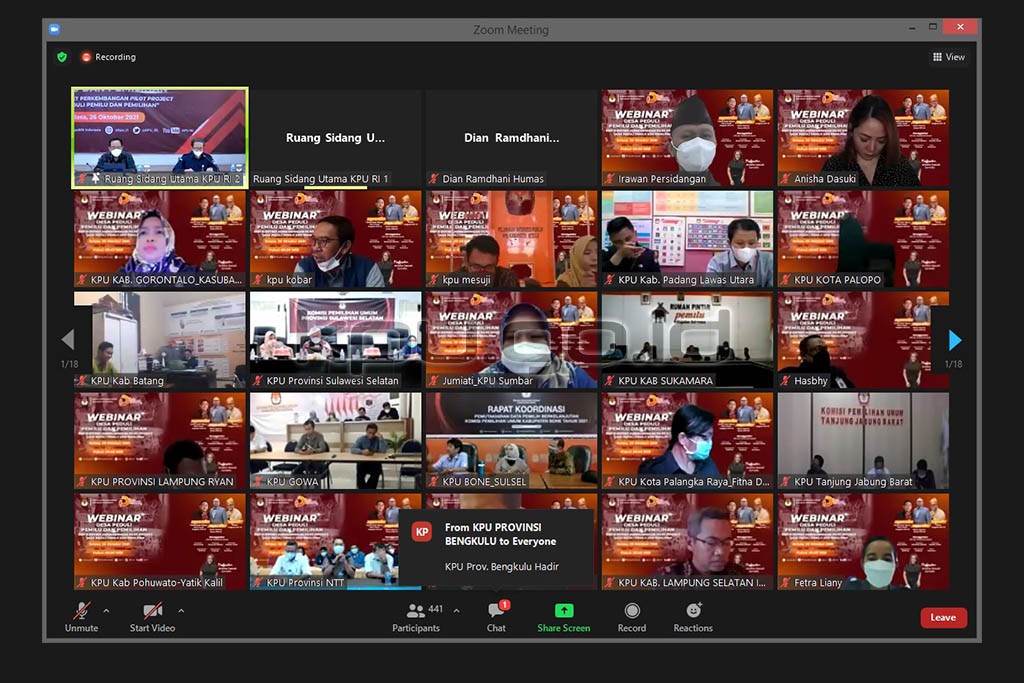The width and height of the screenshot is (1024, 683).
Task: Open the Reactions menu
Action: point(693,617)
